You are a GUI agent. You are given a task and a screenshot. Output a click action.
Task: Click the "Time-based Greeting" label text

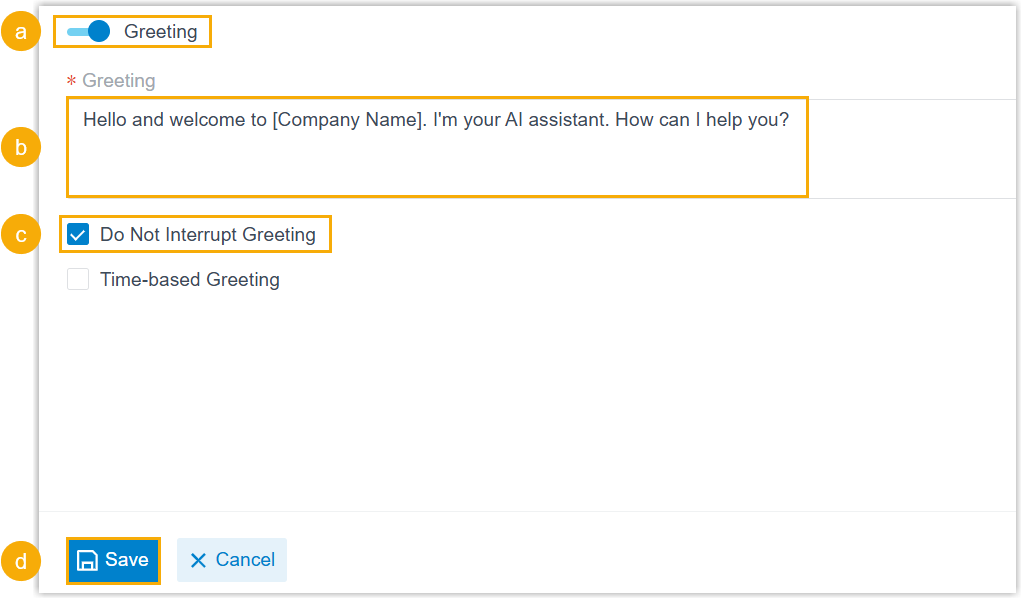coord(189,280)
